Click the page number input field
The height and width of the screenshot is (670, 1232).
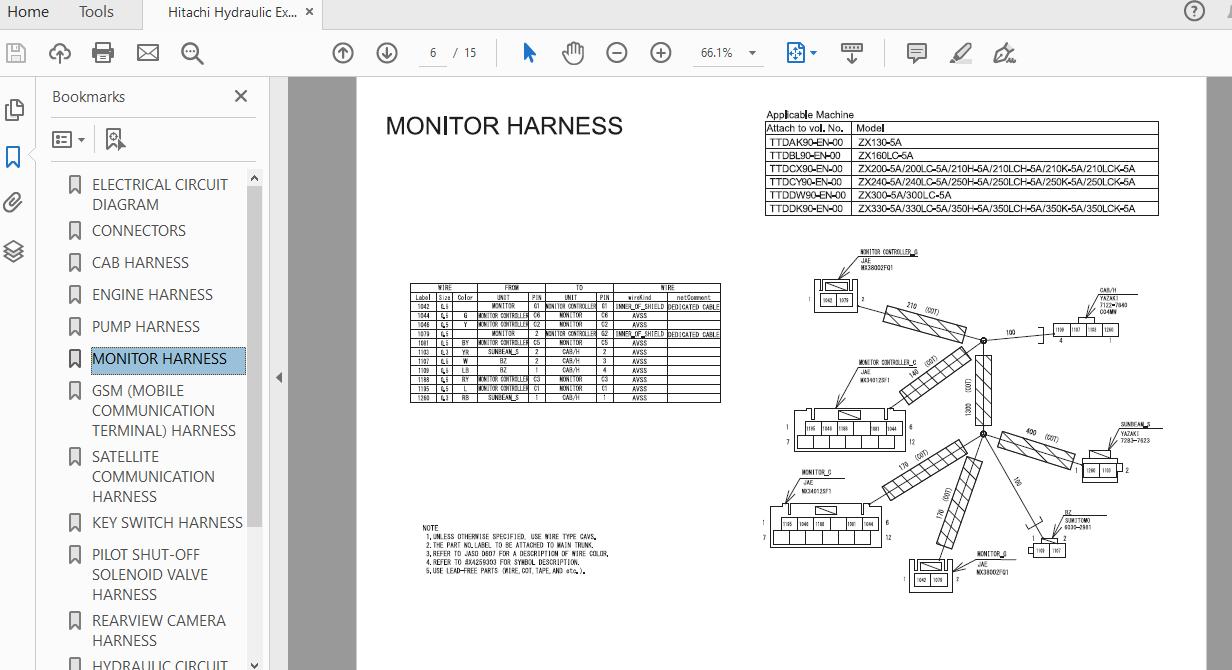tap(432, 53)
